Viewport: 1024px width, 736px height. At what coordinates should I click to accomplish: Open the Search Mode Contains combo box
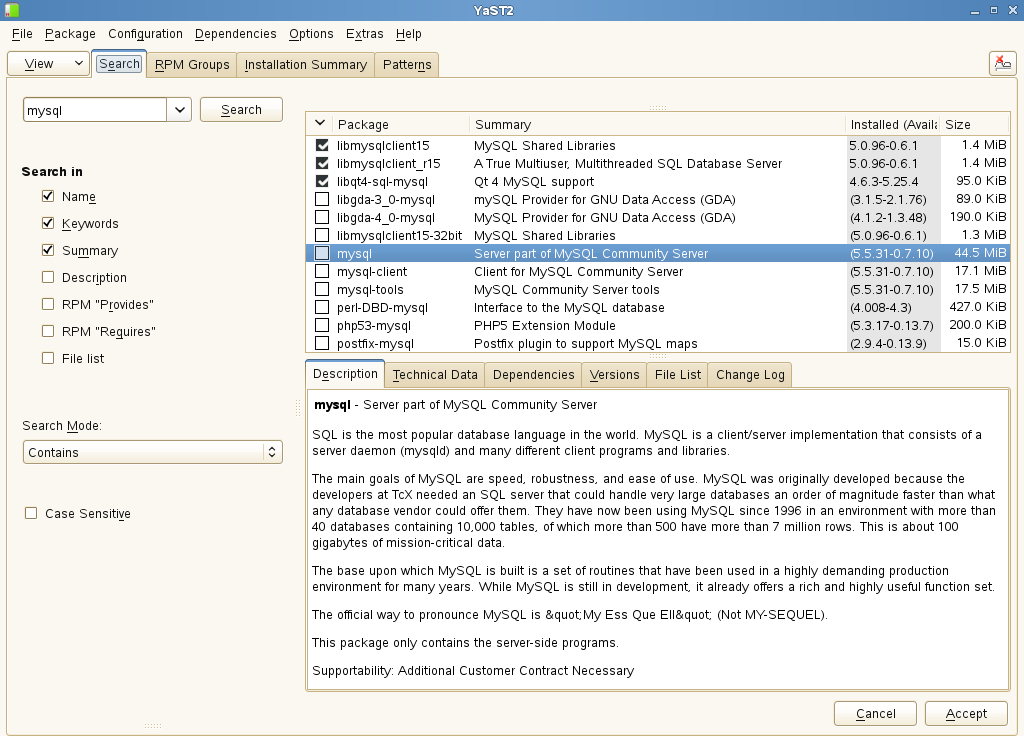[152, 453]
